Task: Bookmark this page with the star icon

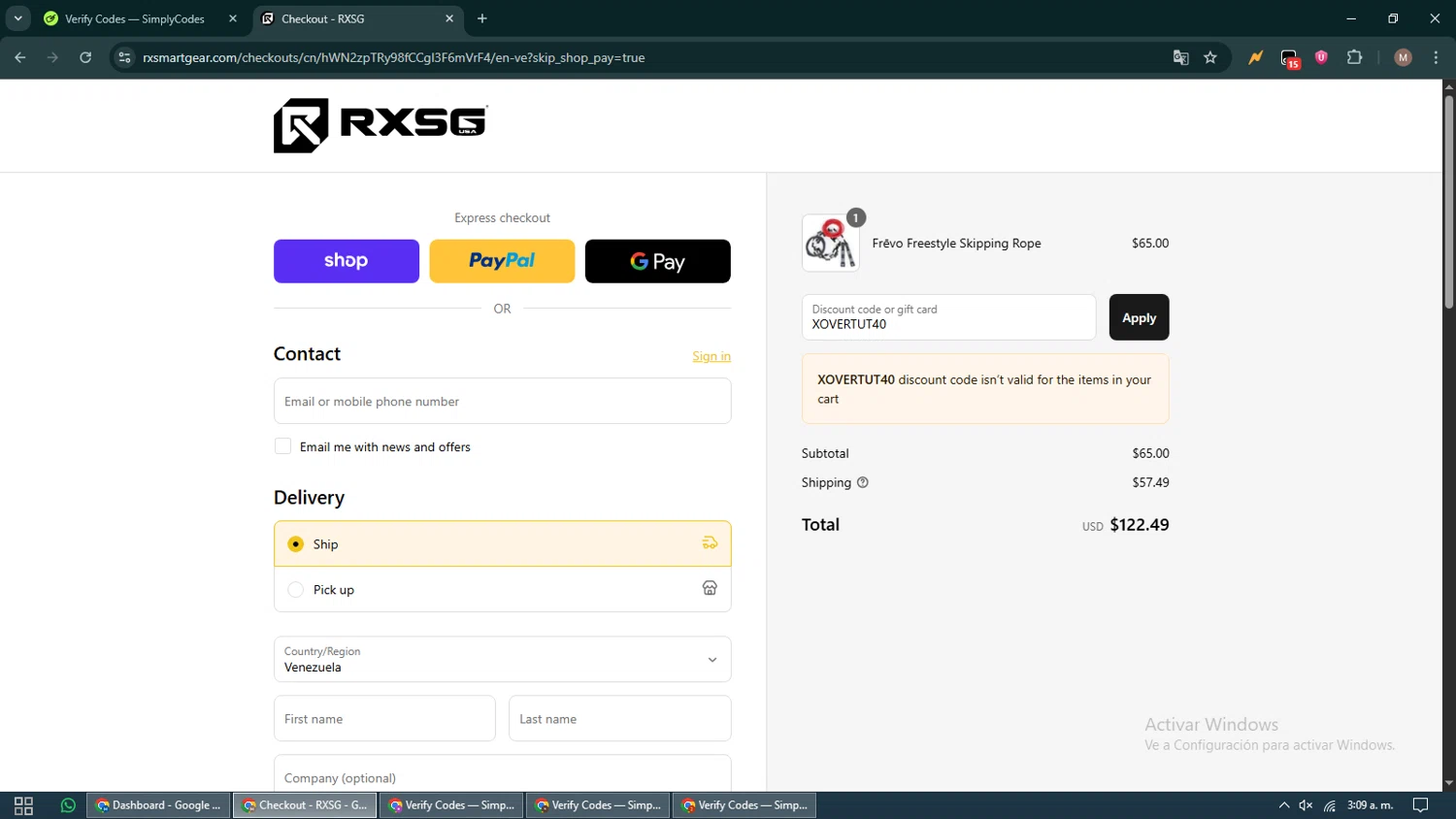Action: click(x=1210, y=57)
